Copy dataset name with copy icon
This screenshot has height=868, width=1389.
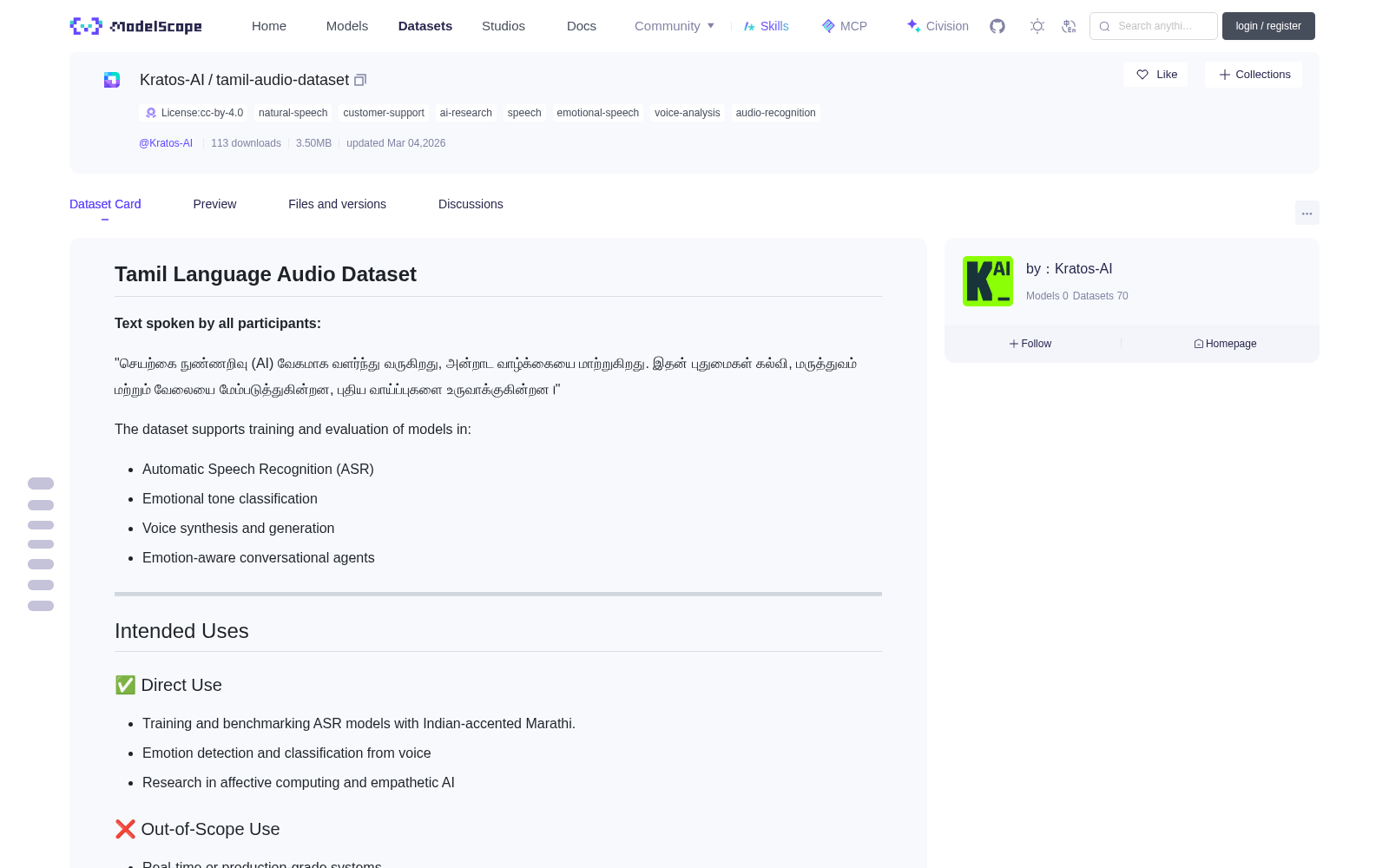[360, 80]
